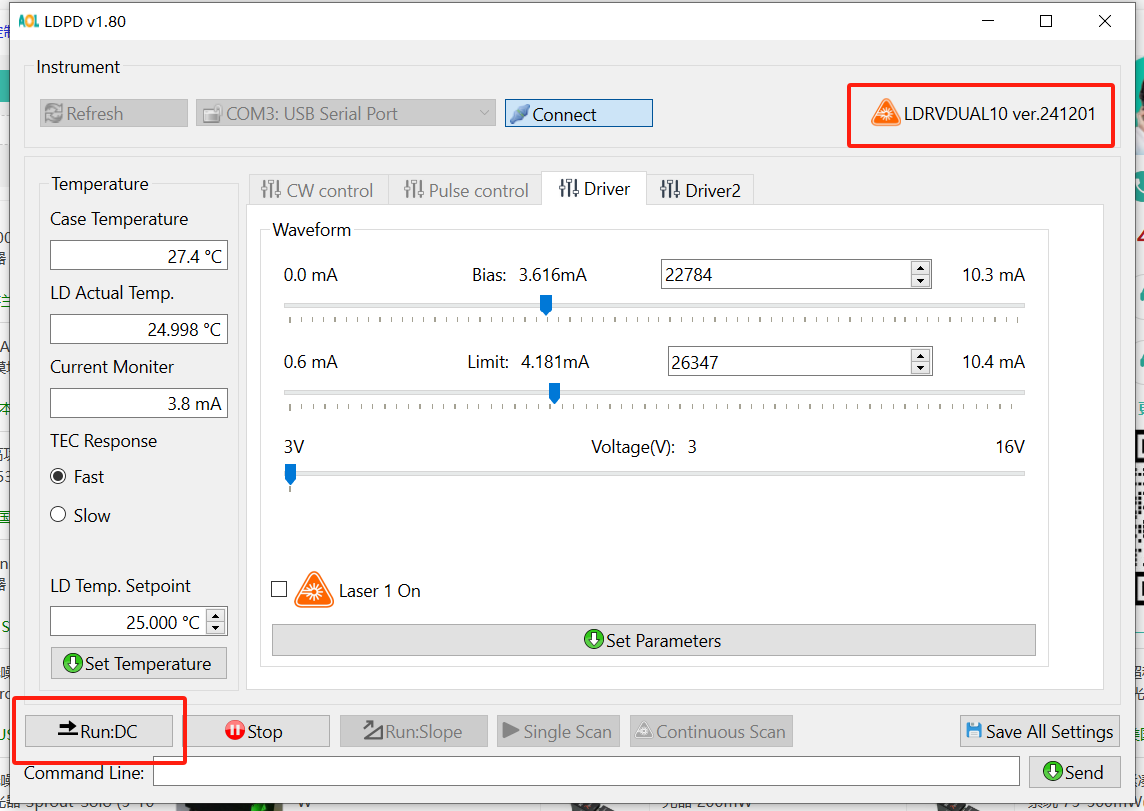The width and height of the screenshot is (1144, 811).
Task: Click the Voltage slider handle
Action: (x=290, y=473)
